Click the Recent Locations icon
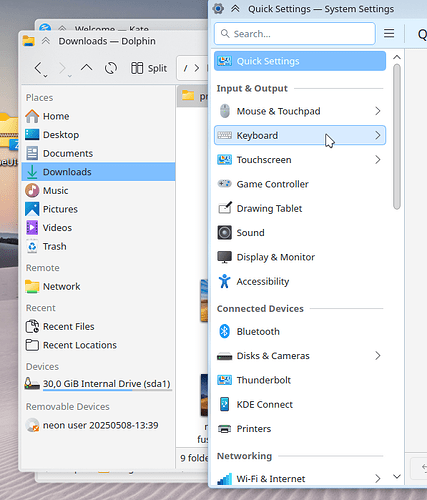This screenshot has height=500, width=427. point(32,345)
